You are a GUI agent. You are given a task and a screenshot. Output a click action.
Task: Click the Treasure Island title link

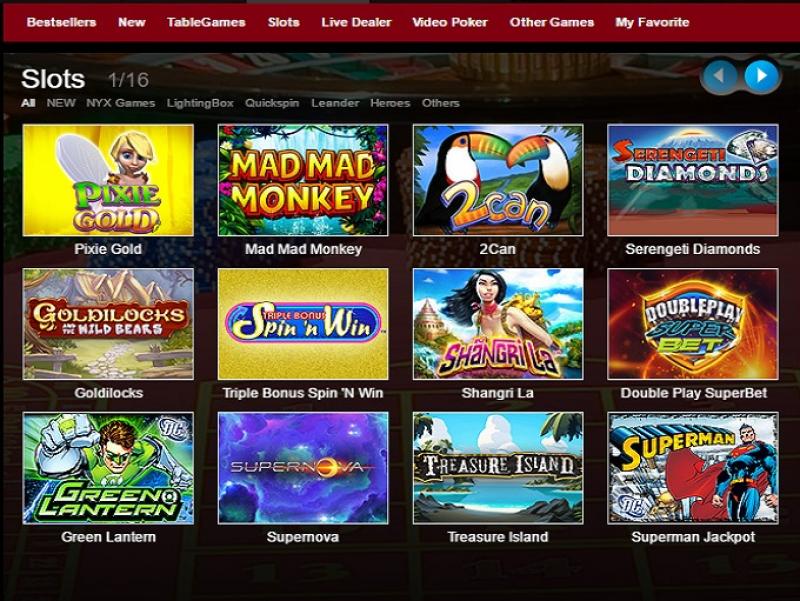(498, 537)
